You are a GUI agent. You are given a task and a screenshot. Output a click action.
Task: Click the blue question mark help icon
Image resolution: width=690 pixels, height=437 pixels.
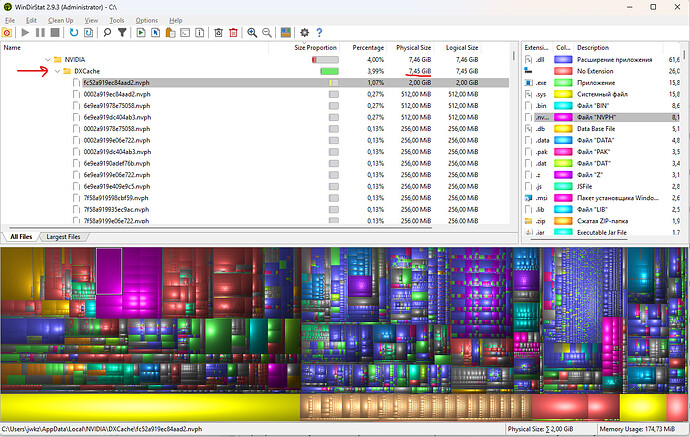tap(319, 33)
